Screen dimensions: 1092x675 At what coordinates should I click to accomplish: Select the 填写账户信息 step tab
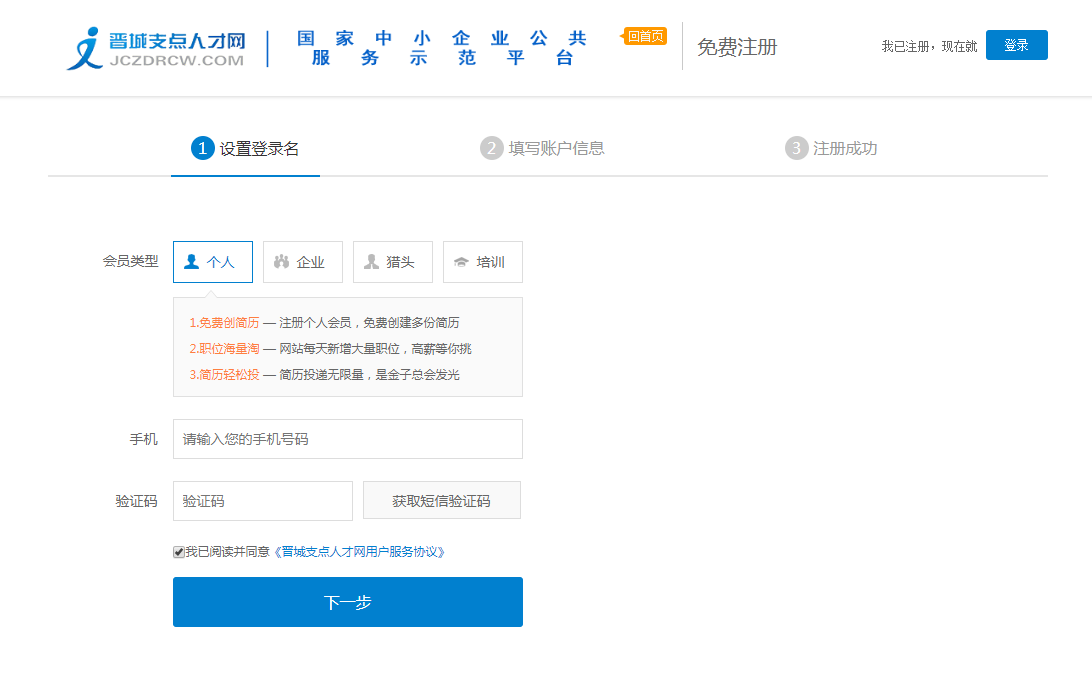click(x=543, y=148)
